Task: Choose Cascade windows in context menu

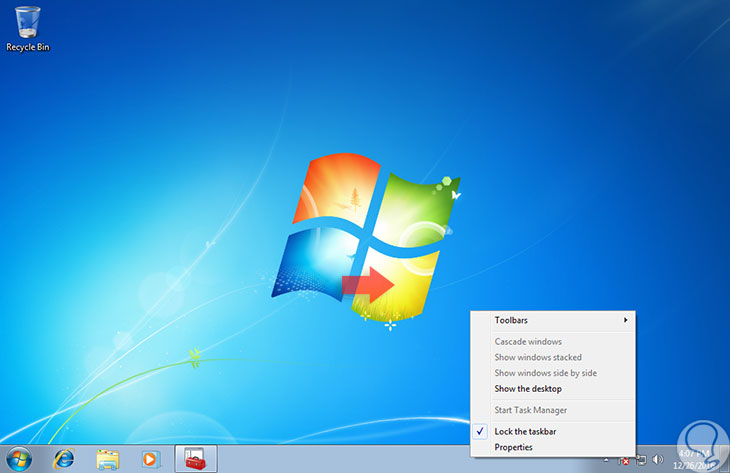Action: click(553, 342)
